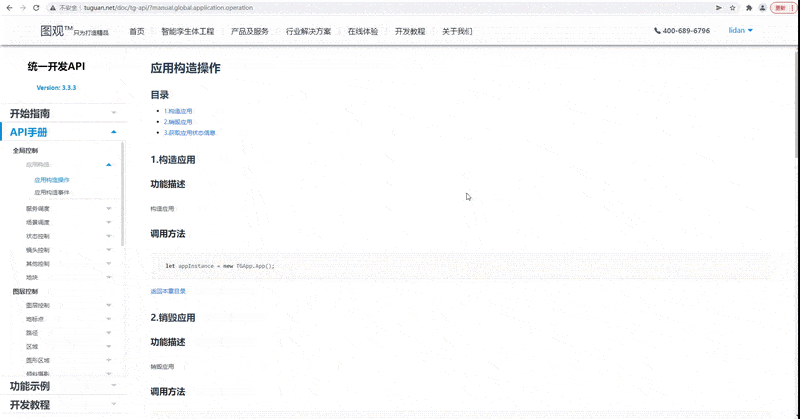800x419 pixels.
Task: Jump to the 3.获取应用状态信息 contents link
Action: 190,132
